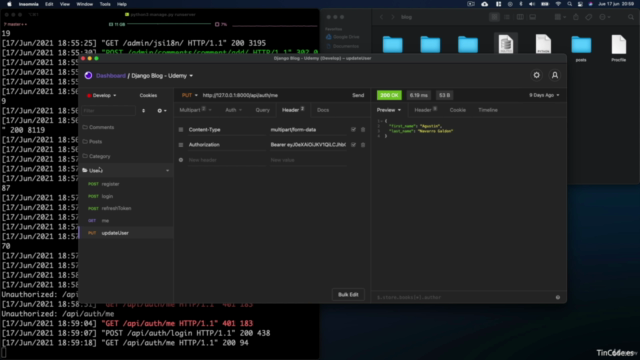The image size is (640, 360).
Task: Select the POST register request
Action: pyautogui.click(x=126, y=184)
